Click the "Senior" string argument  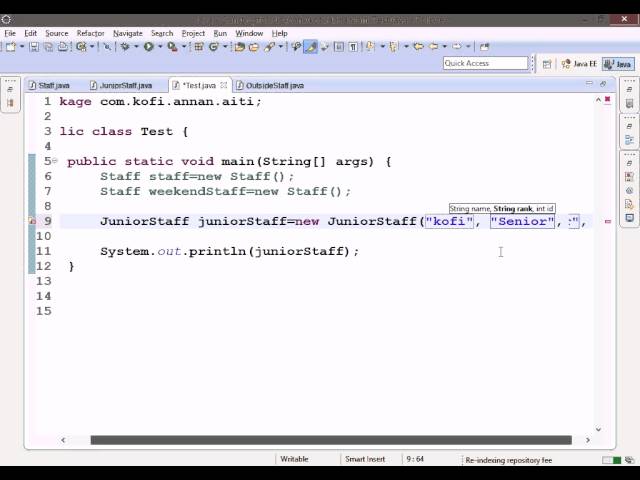pyautogui.click(x=522, y=221)
